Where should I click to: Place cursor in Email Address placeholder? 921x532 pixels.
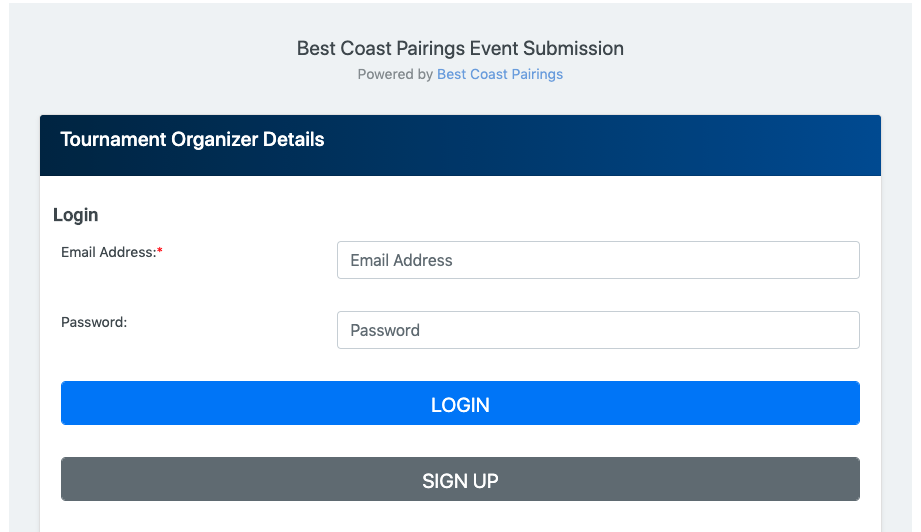(401, 260)
